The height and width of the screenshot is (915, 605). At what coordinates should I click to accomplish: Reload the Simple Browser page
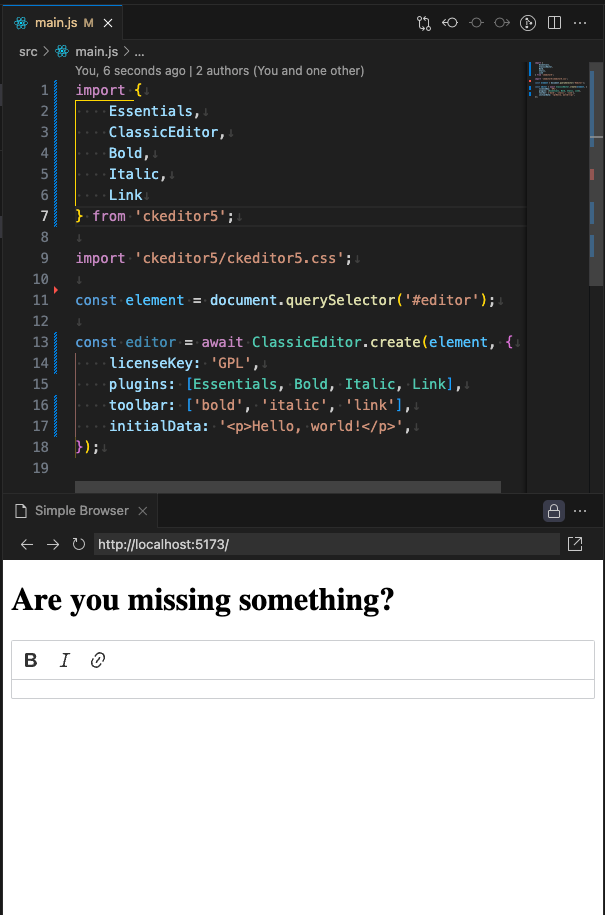[78, 544]
